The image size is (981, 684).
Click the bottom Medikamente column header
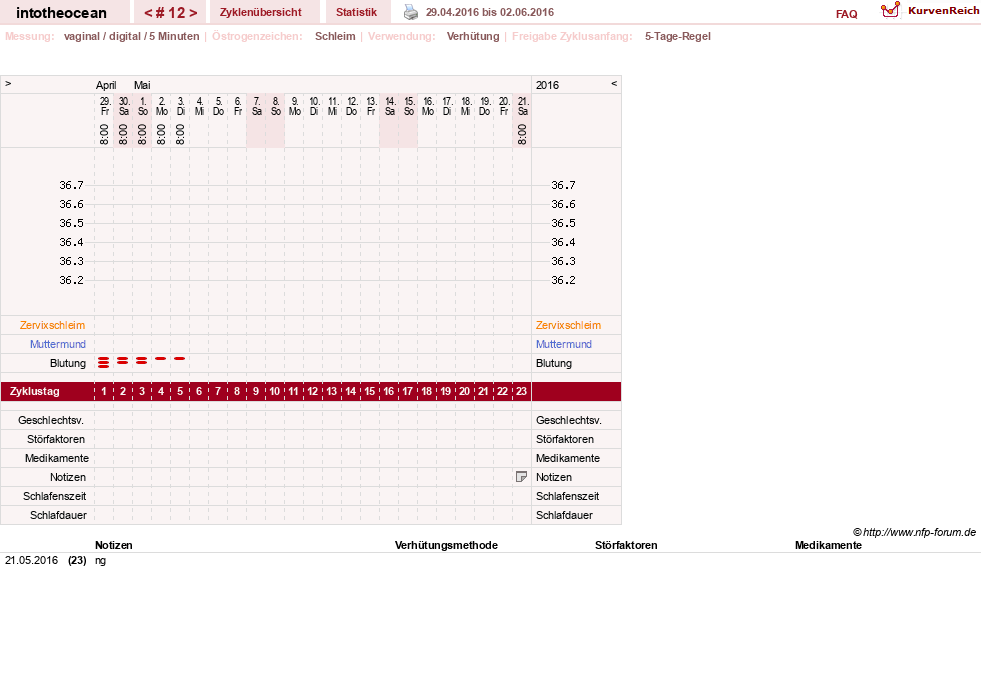pyautogui.click(x=828, y=545)
